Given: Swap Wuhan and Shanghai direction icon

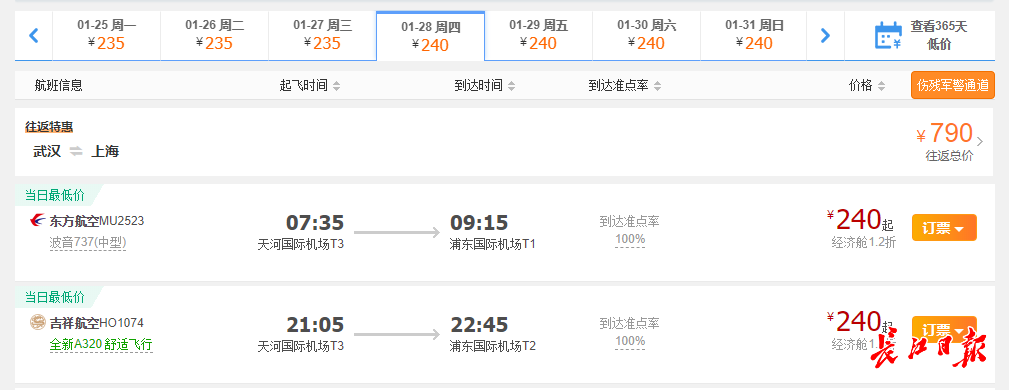Looking at the screenshot, I should pyautogui.click(x=77, y=152).
